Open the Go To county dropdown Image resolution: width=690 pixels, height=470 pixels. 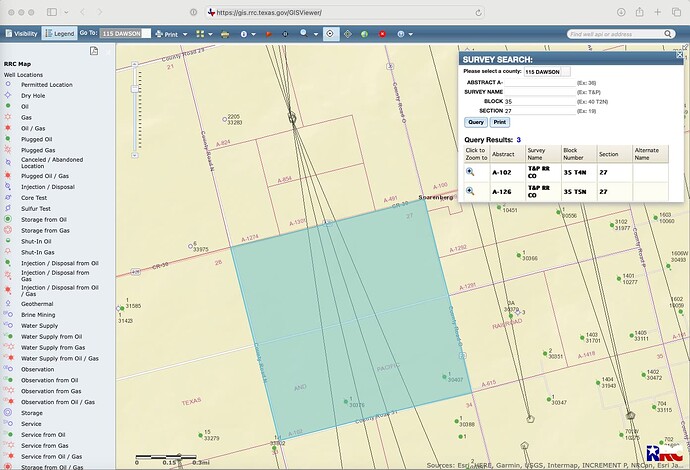pos(126,33)
